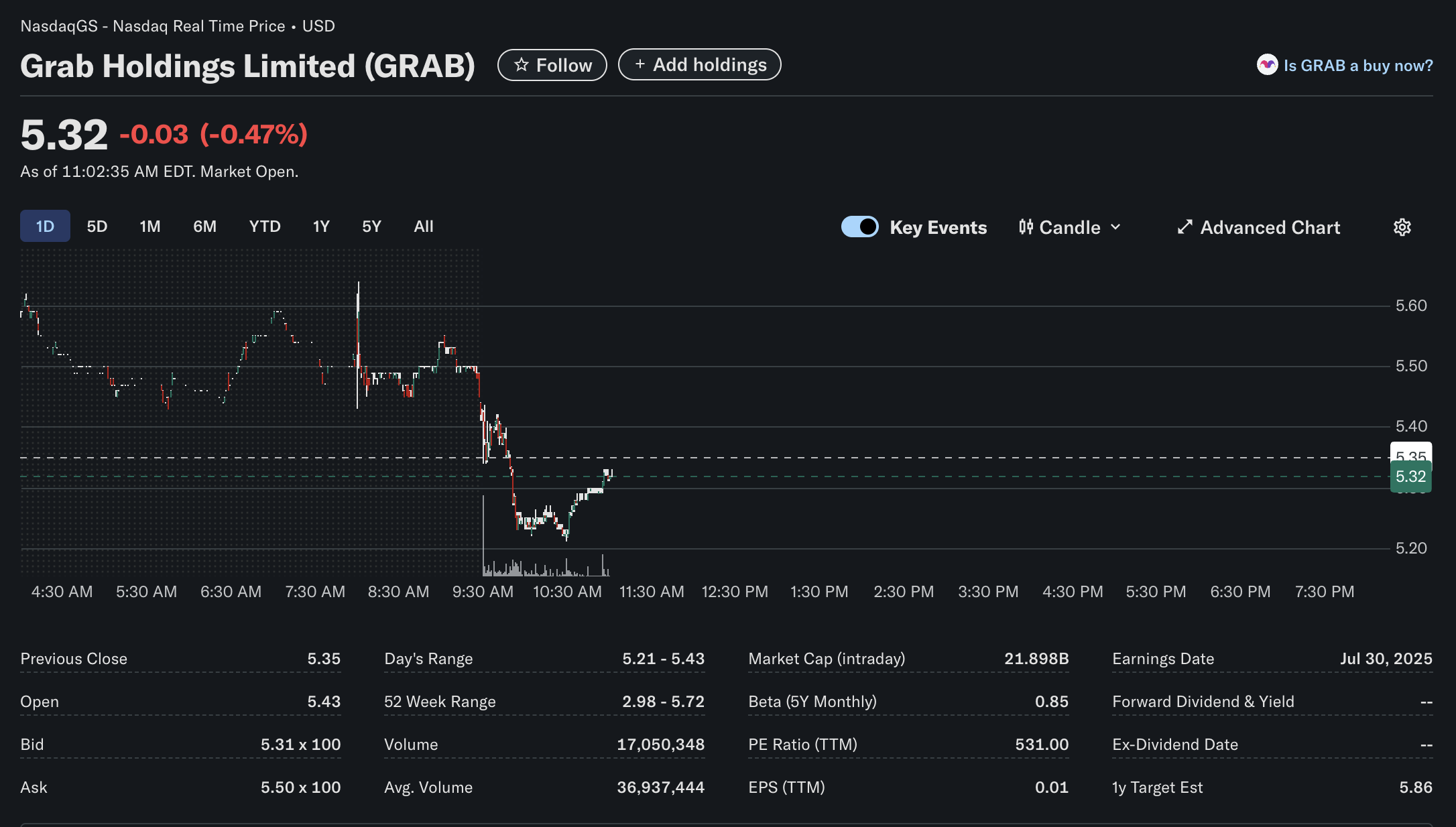Click the Key Events label

(938, 227)
